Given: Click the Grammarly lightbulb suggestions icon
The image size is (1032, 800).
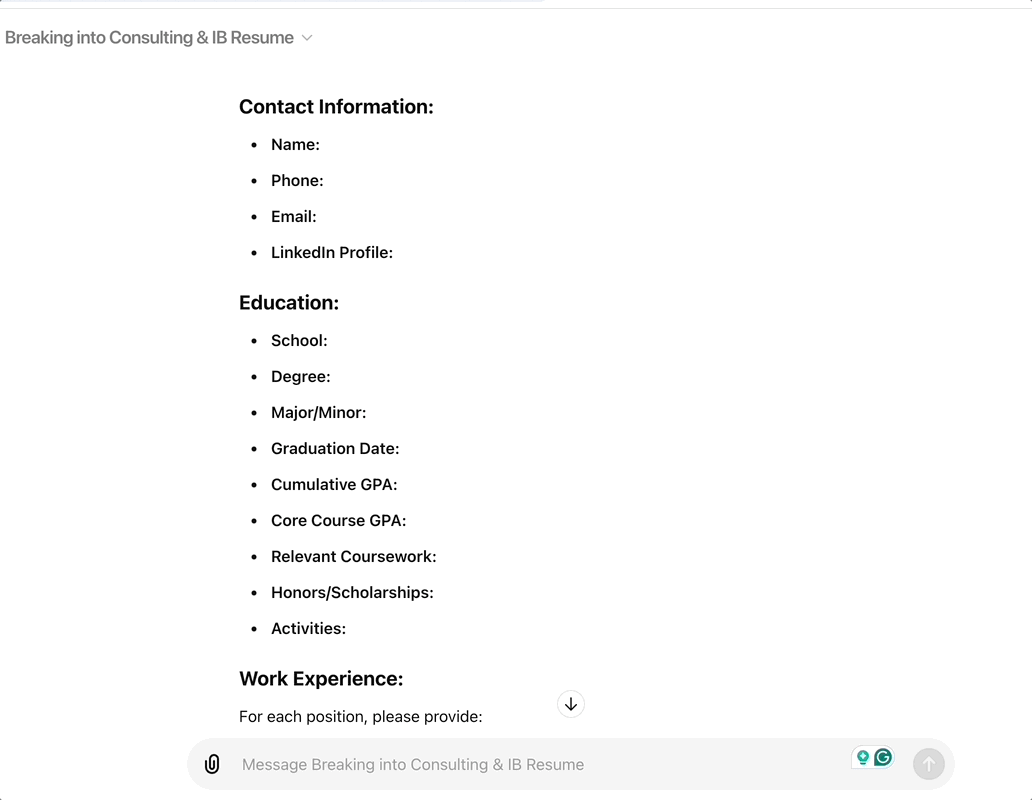Looking at the screenshot, I should coord(862,758).
